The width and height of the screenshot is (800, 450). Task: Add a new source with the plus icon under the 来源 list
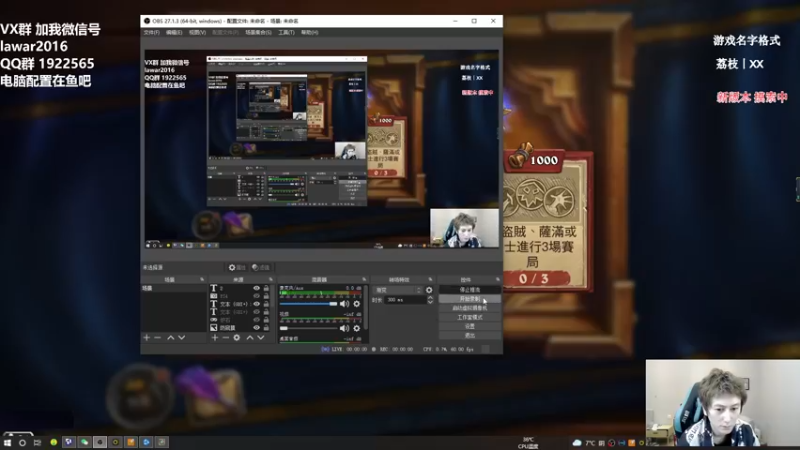click(x=215, y=338)
